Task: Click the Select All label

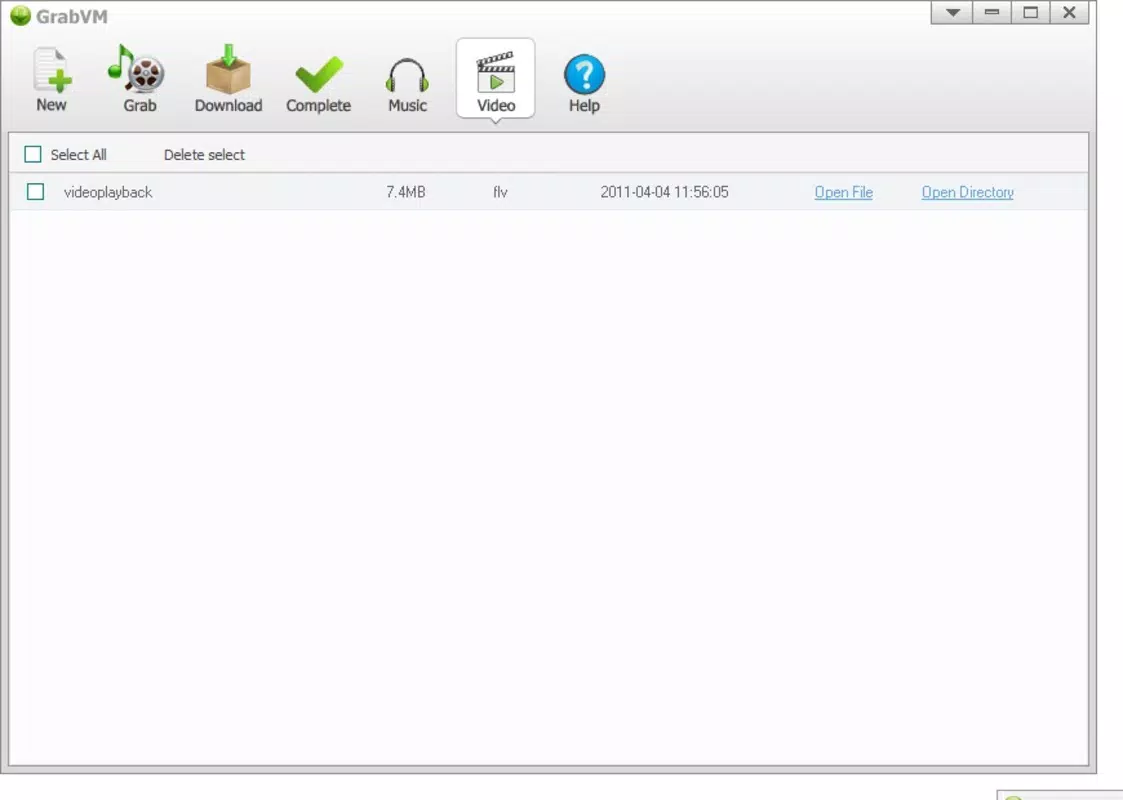Action: [78, 155]
